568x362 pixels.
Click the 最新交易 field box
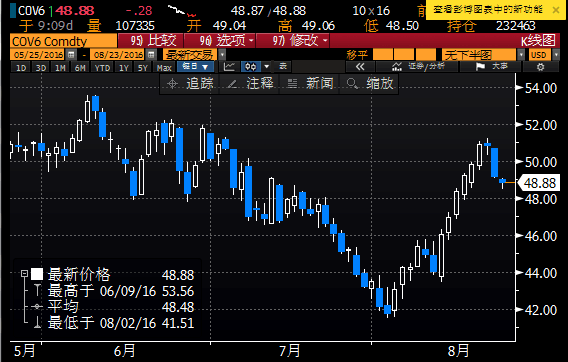190,55
